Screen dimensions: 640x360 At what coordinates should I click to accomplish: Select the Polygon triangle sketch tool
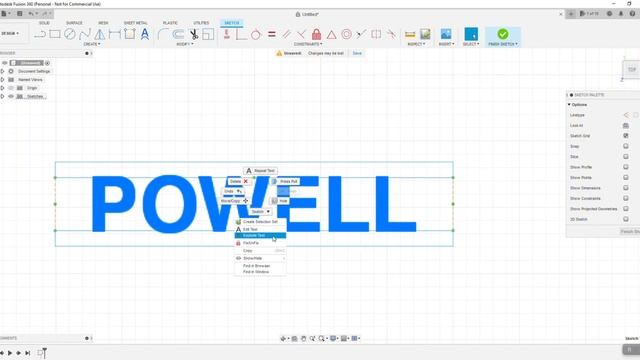pyautogui.click(x=100, y=34)
